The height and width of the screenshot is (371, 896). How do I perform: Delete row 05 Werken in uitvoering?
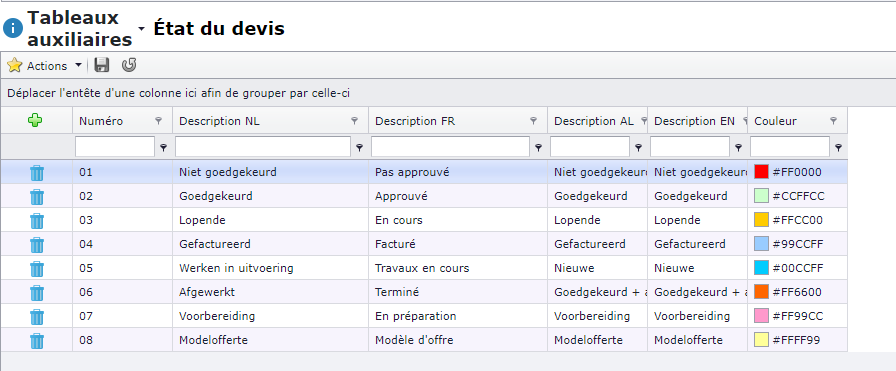click(x=37, y=269)
